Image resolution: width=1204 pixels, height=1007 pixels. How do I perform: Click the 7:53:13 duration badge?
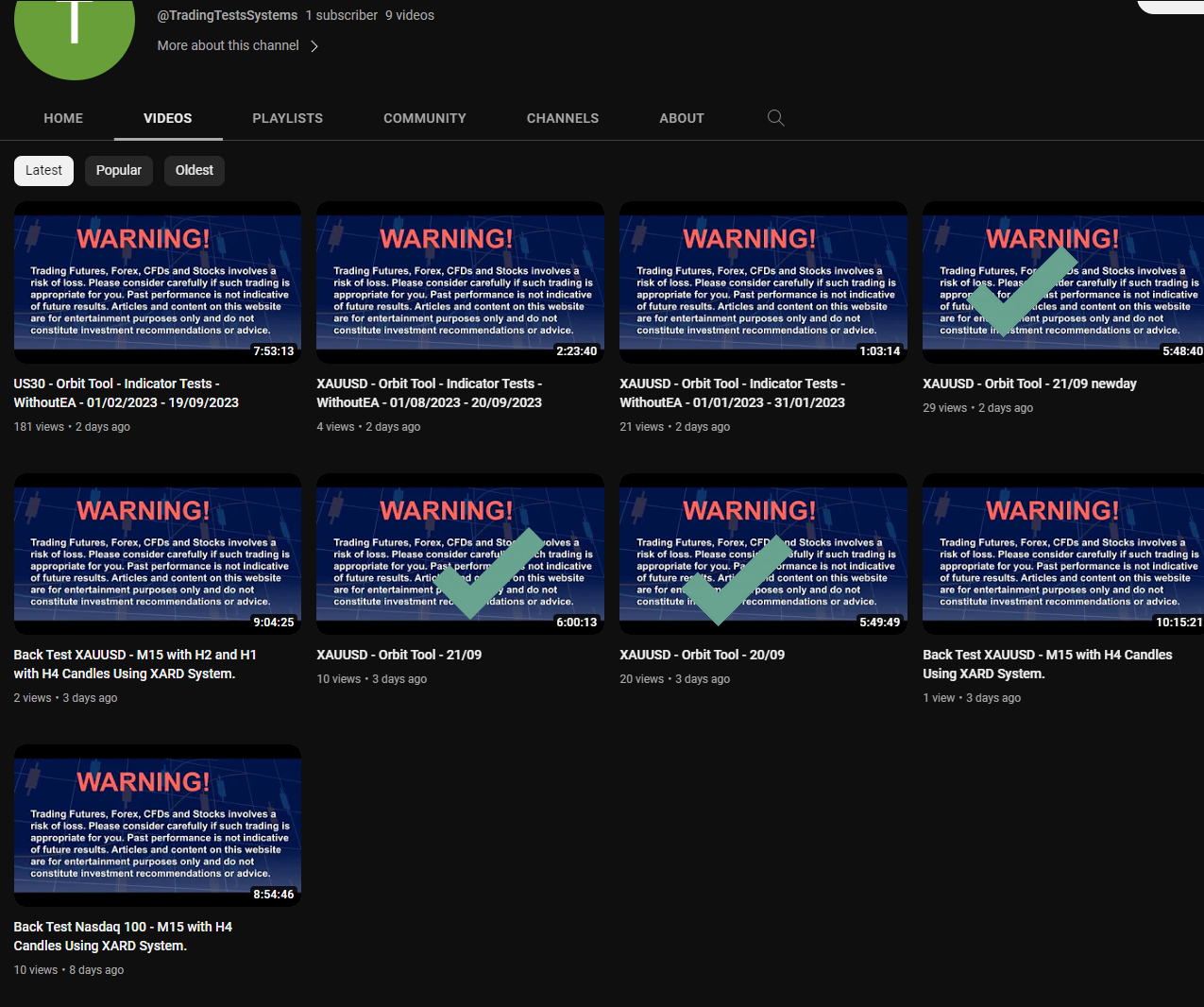tap(274, 351)
